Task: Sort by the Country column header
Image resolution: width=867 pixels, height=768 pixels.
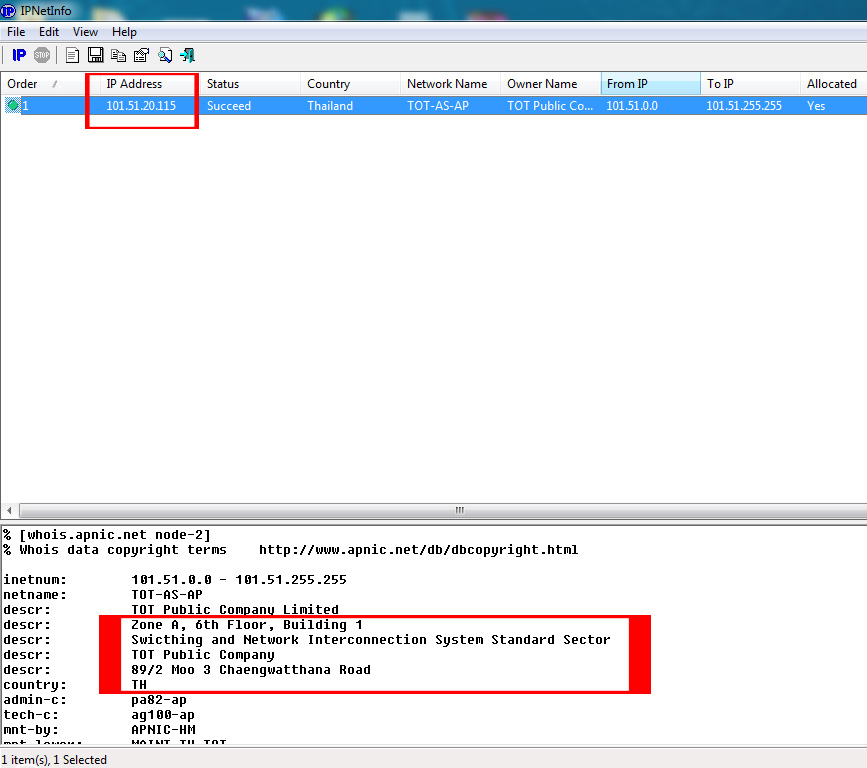Action: (x=351, y=84)
